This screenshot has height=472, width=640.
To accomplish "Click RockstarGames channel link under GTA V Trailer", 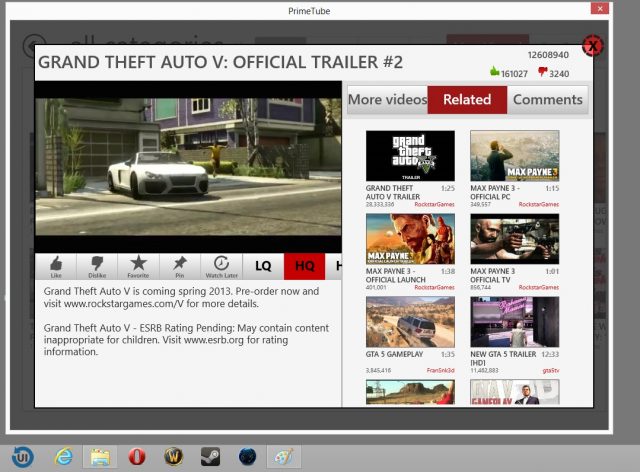I will click(x=434, y=204).
